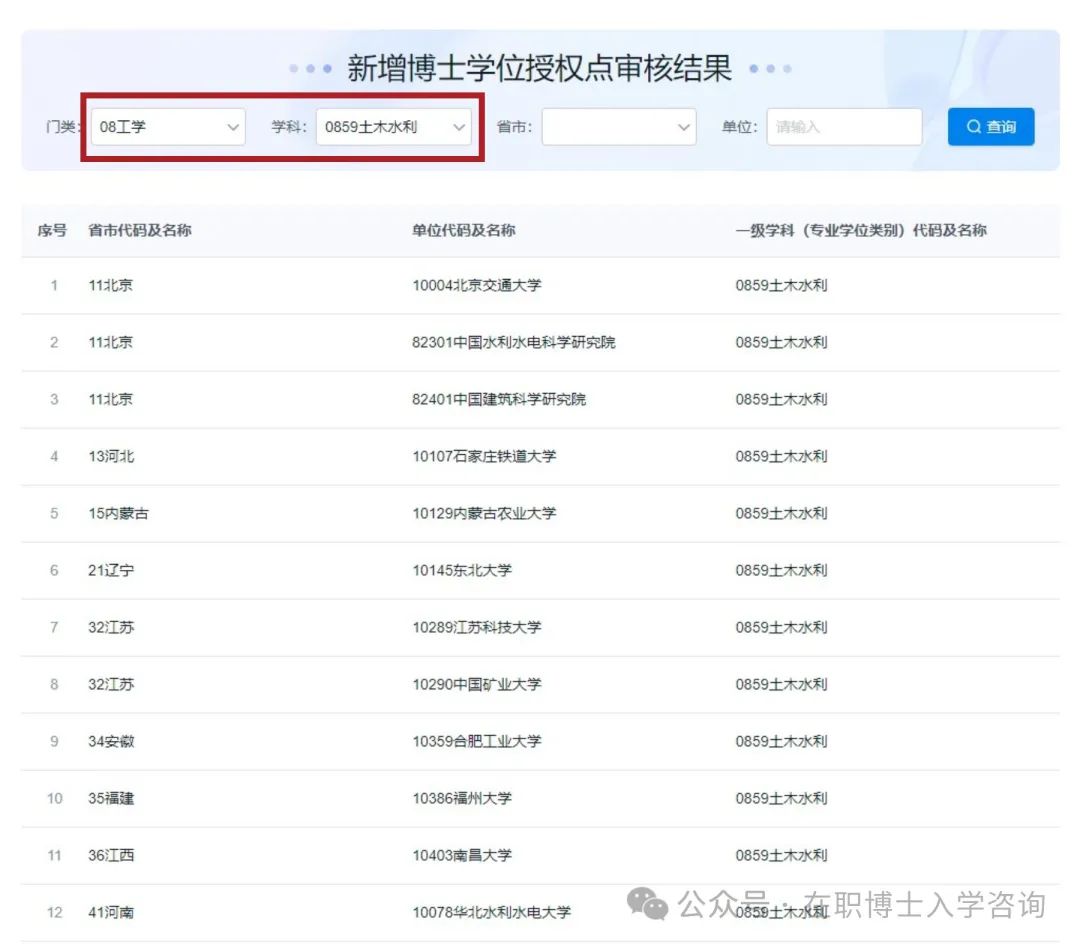This screenshot has width=1080, height=948.
Task: Open the 门类 dropdown showing 08工学
Action: (168, 127)
